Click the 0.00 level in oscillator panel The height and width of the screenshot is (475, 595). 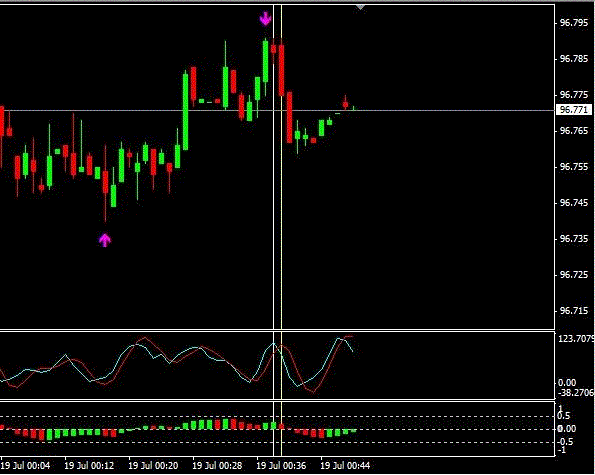point(567,383)
